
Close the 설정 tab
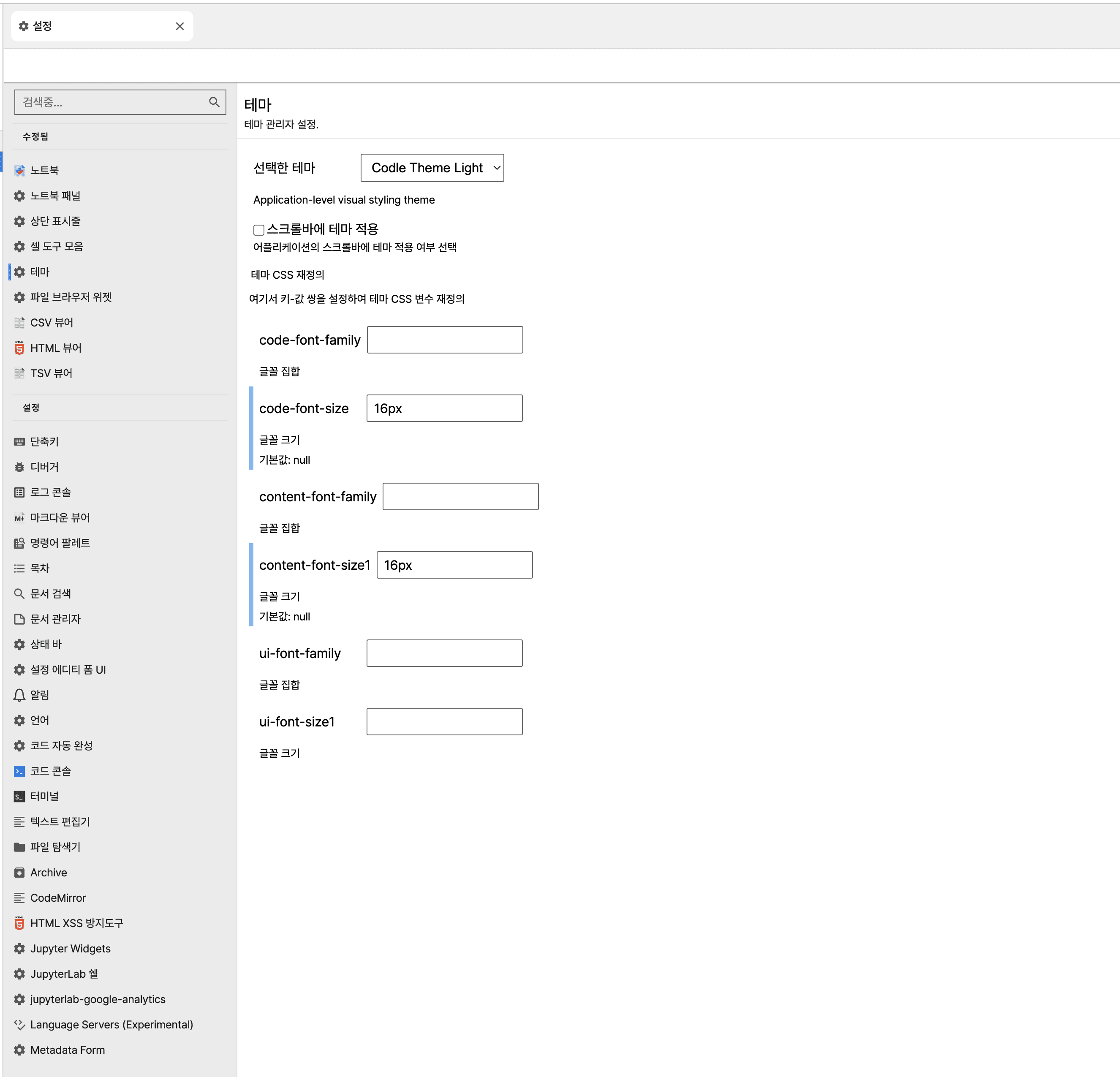(x=179, y=26)
